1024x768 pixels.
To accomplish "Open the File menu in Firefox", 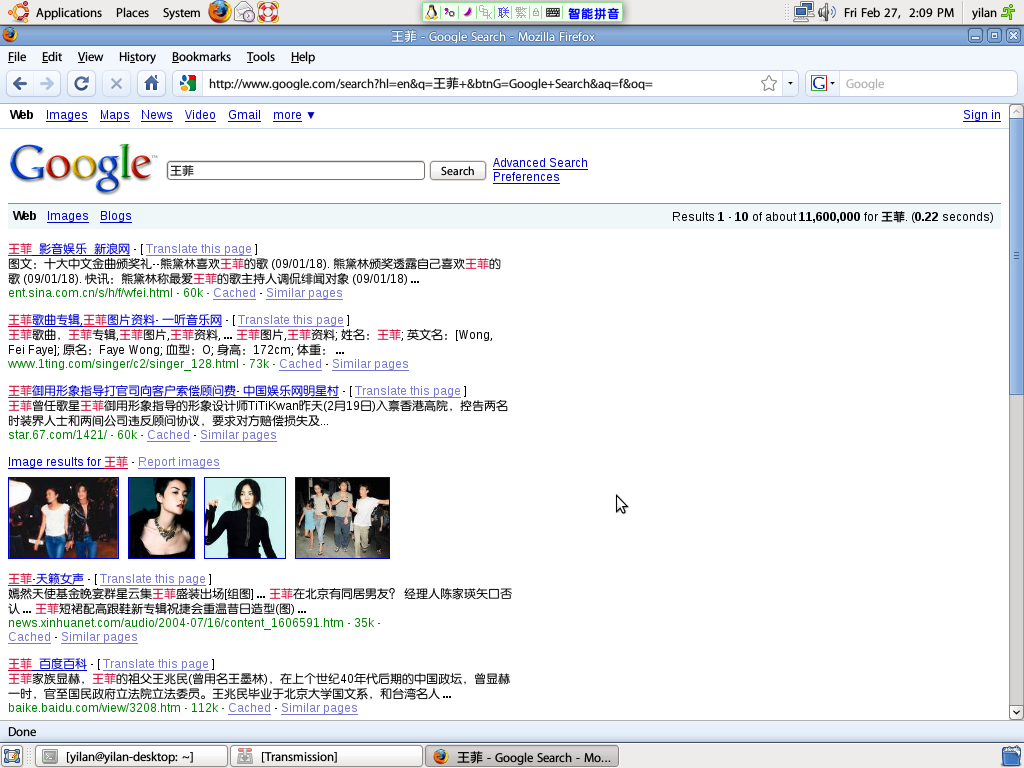I will point(17,57).
